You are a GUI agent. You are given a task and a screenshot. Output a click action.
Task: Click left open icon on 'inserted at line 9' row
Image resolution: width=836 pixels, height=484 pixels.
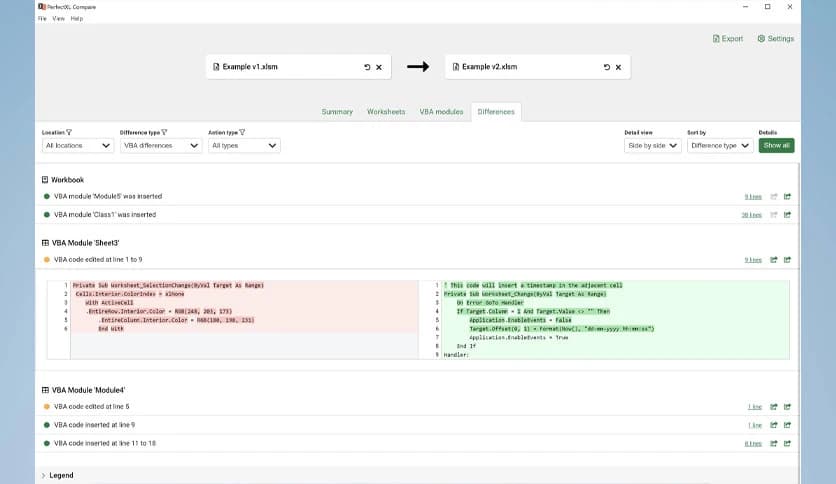pyautogui.click(x=774, y=425)
